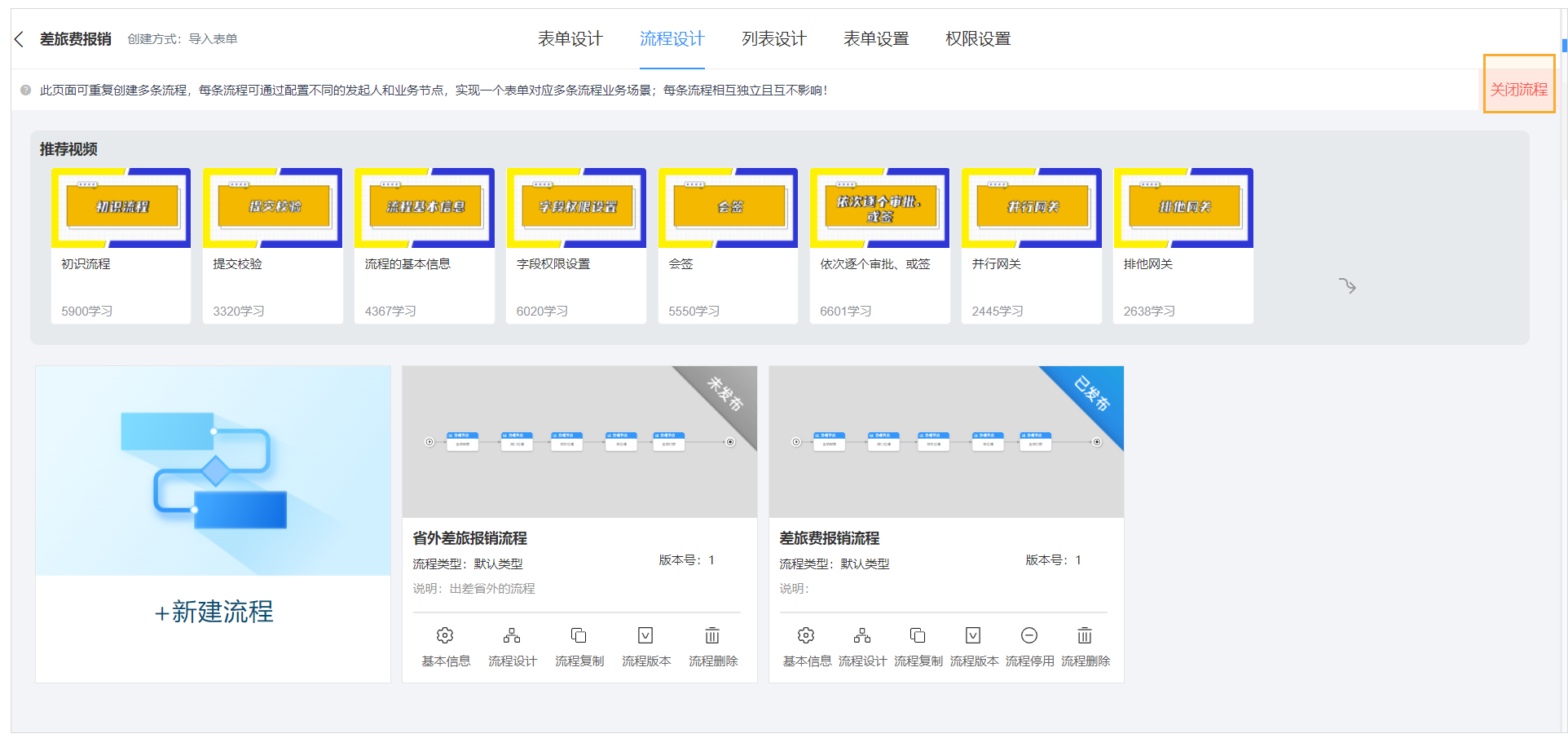Click the 关闭流程 button
This screenshot has height=747, width=1568.
[x=1518, y=88]
